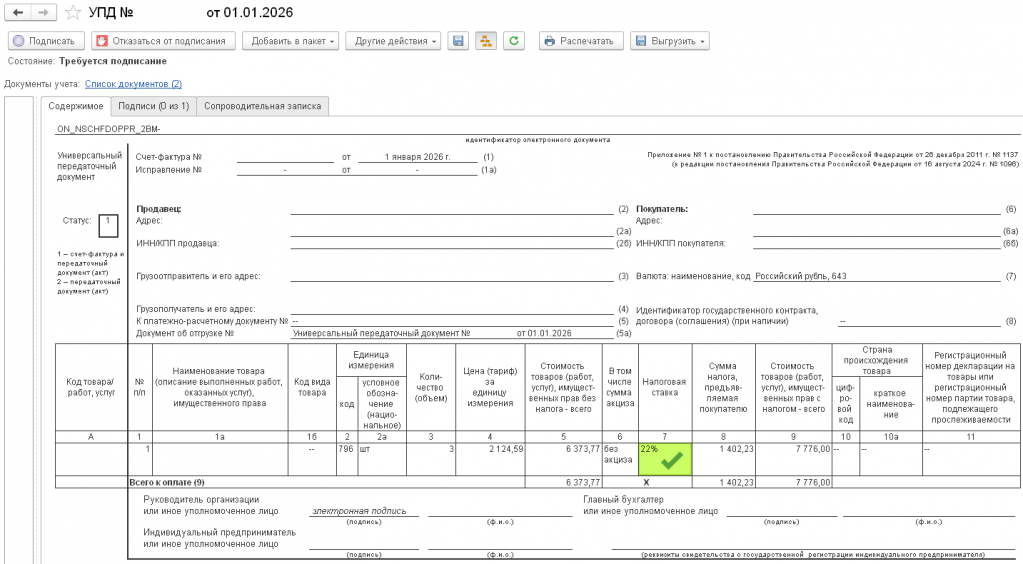Open the Сопроводительная записка tab
Screen dimensions: 1023x564
coord(262,106)
